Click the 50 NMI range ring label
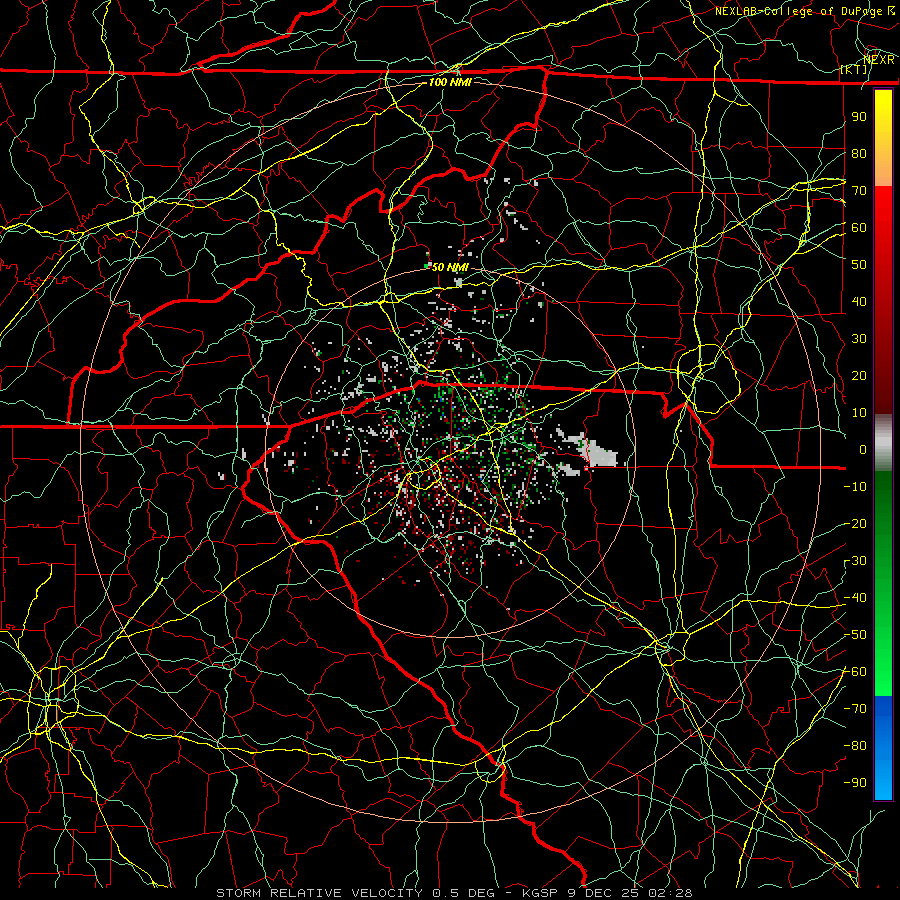The image size is (900, 900). click(450, 267)
